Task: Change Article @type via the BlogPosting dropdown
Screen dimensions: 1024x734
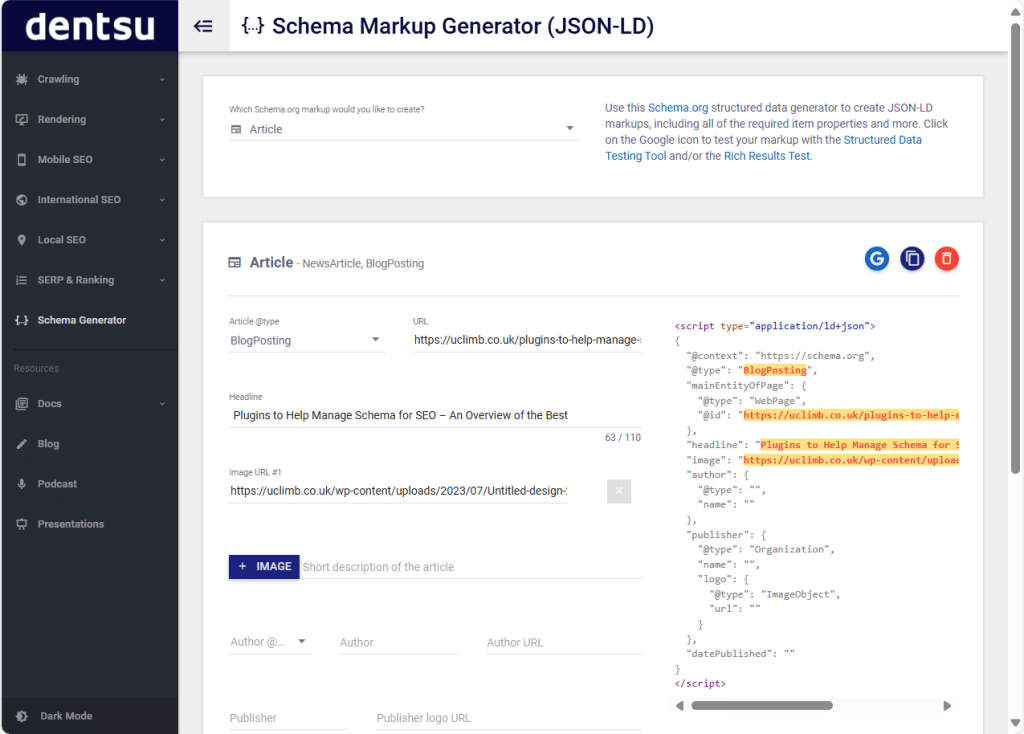Action: click(306, 340)
